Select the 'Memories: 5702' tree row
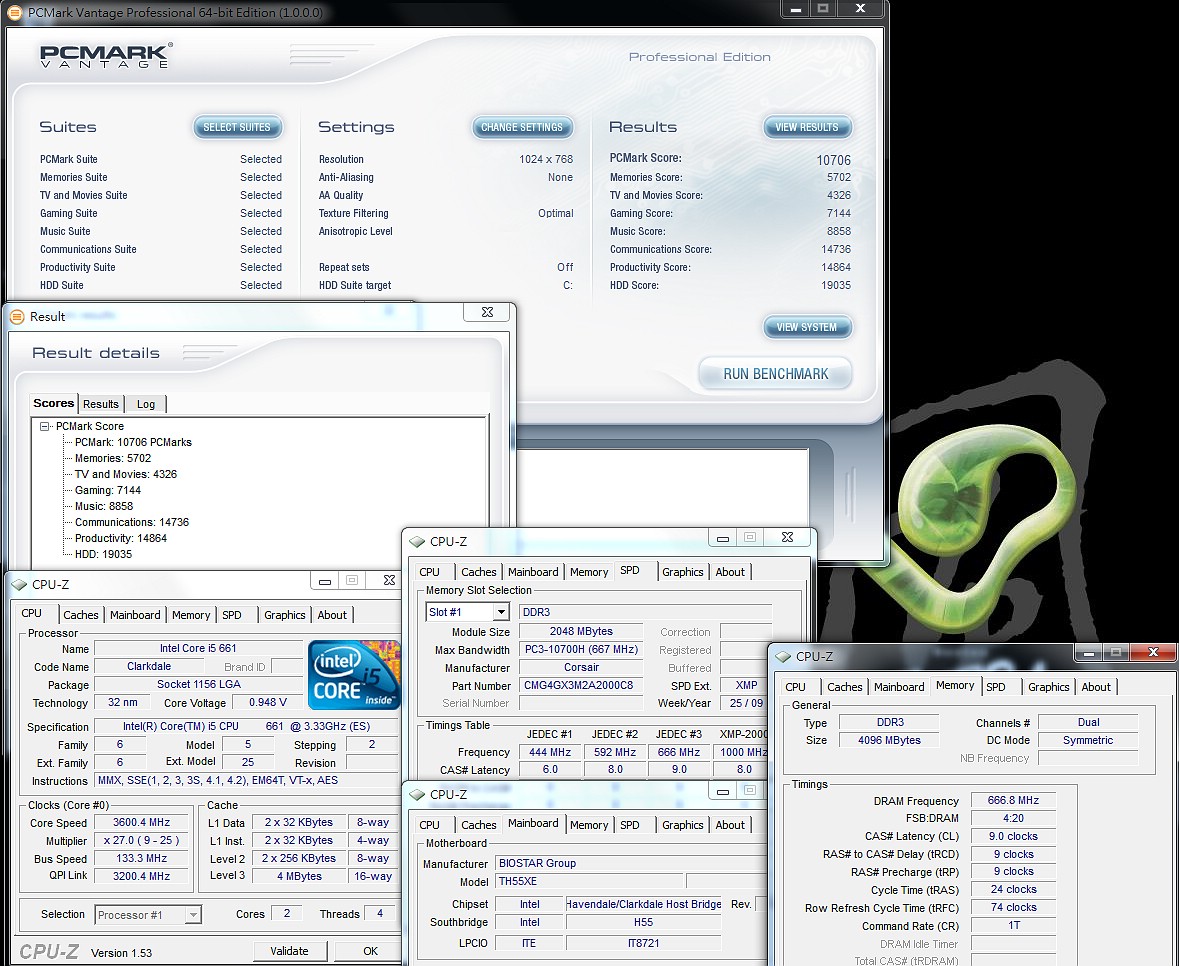The height and width of the screenshot is (966, 1179). point(113,459)
